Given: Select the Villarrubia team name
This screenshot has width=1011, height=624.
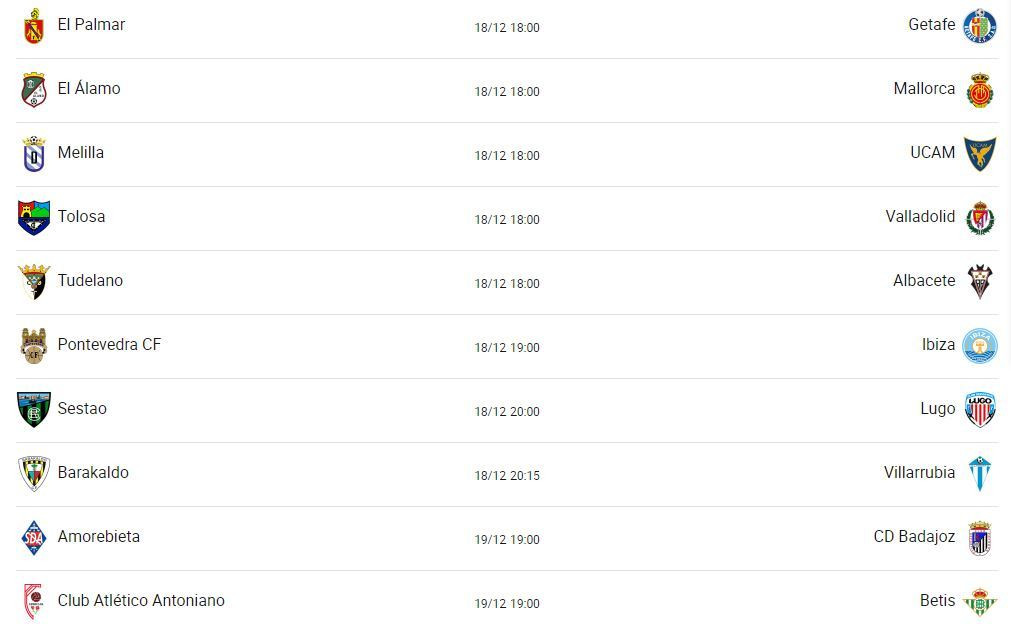Looking at the screenshot, I should [x=919, y=472].
